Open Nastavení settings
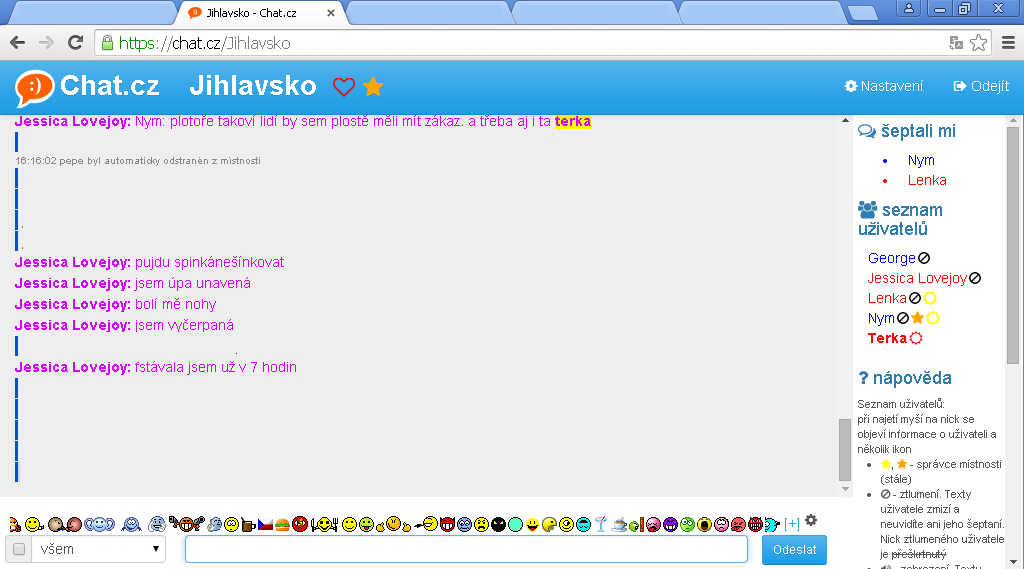 point(884,86)
